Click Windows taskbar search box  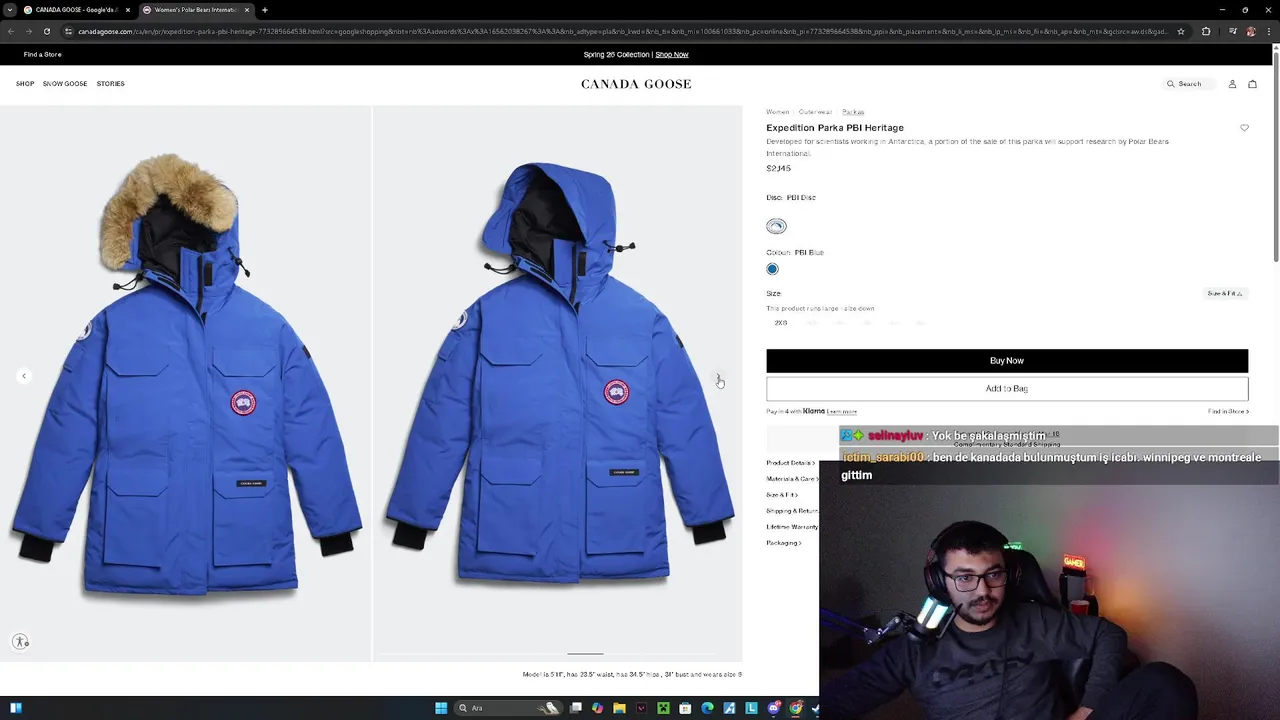(x=510, y=708)
